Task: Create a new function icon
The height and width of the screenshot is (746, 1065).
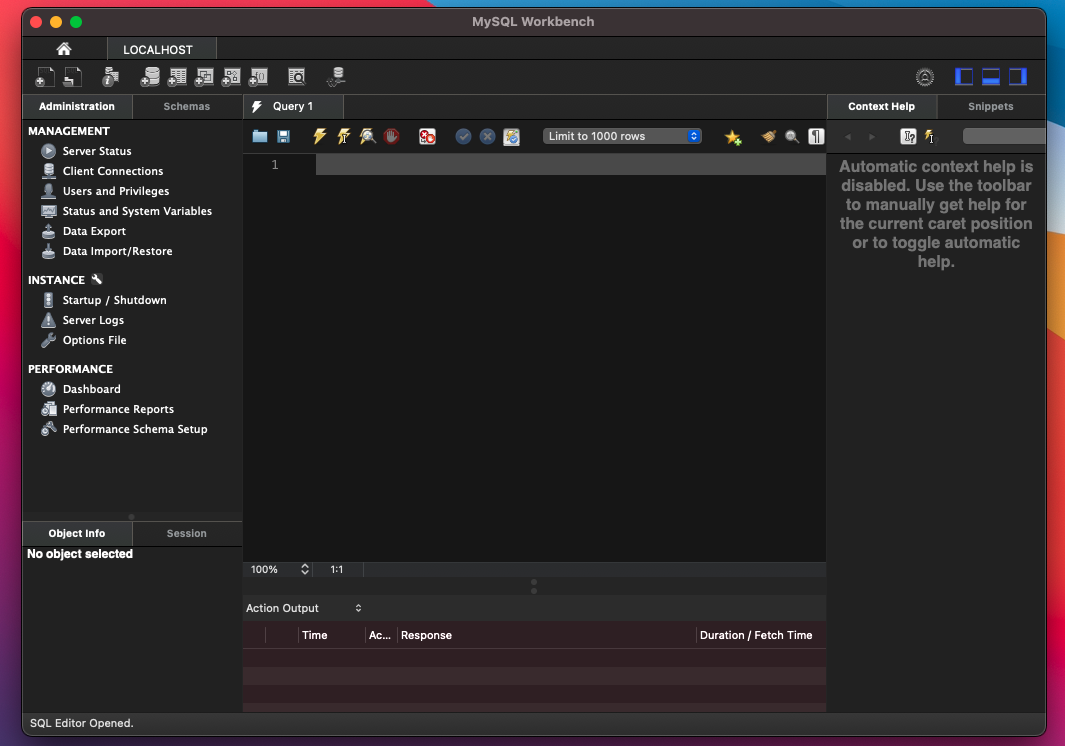Action: click(x=258, y=77)
